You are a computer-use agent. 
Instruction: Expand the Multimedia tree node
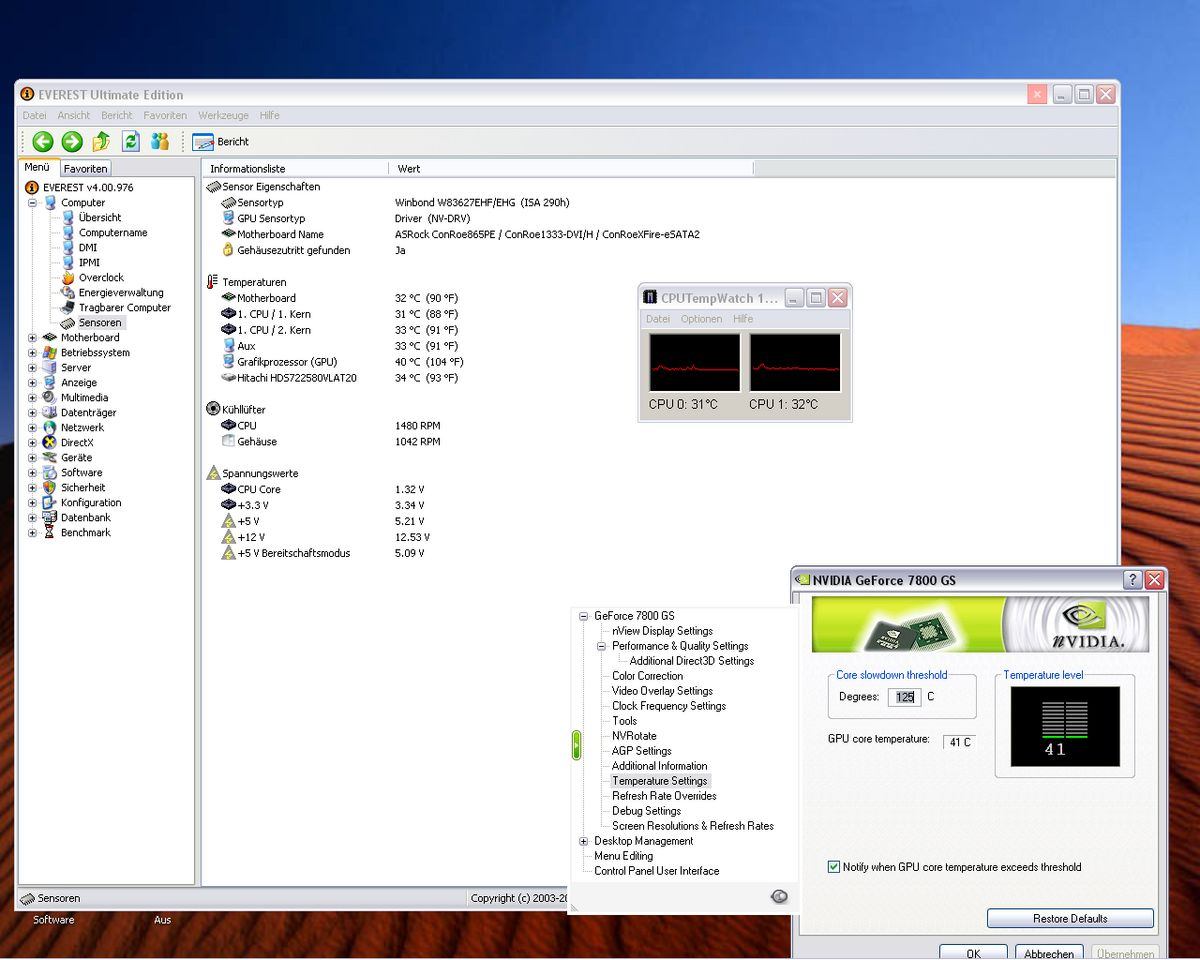click(x=32, y=397)
